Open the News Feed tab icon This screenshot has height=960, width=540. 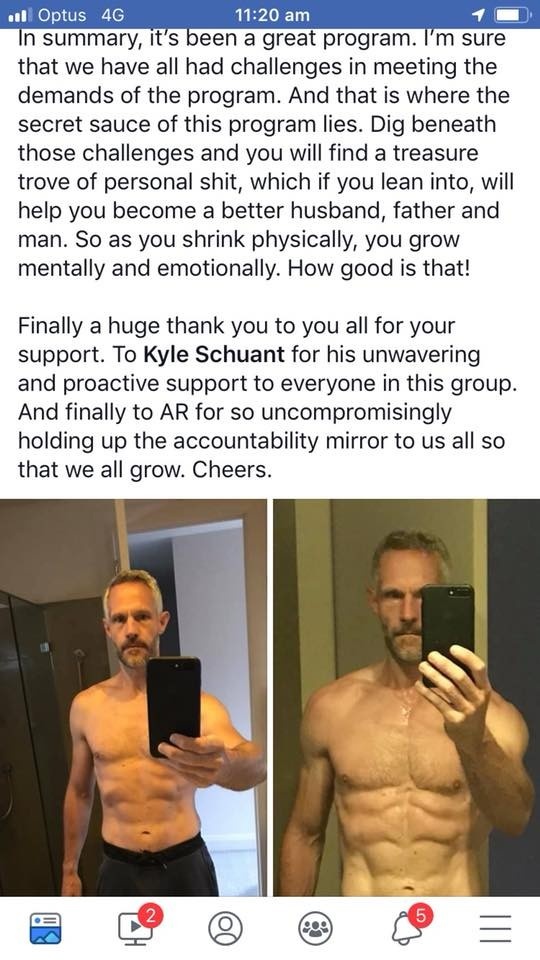pyautogui.click(x=45, y=929)
